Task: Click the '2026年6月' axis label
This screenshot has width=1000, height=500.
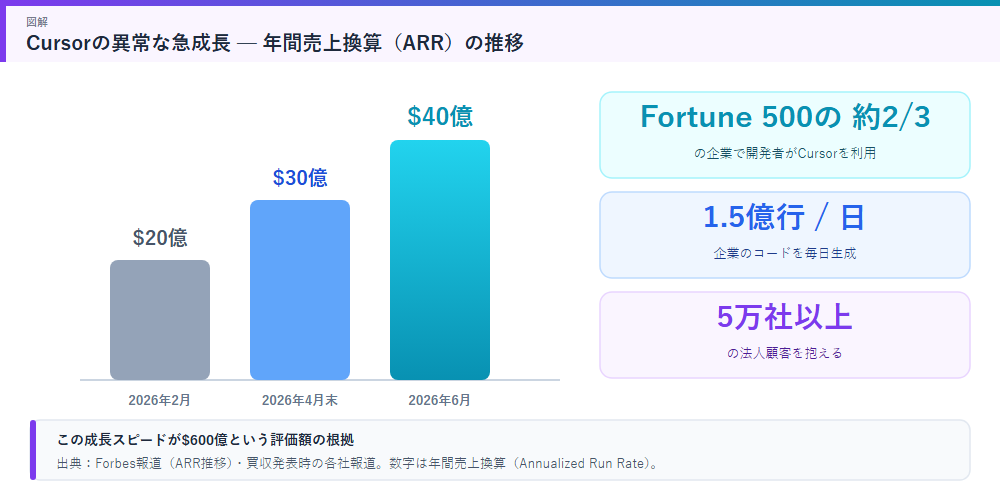Action: (x=440, y=401)
